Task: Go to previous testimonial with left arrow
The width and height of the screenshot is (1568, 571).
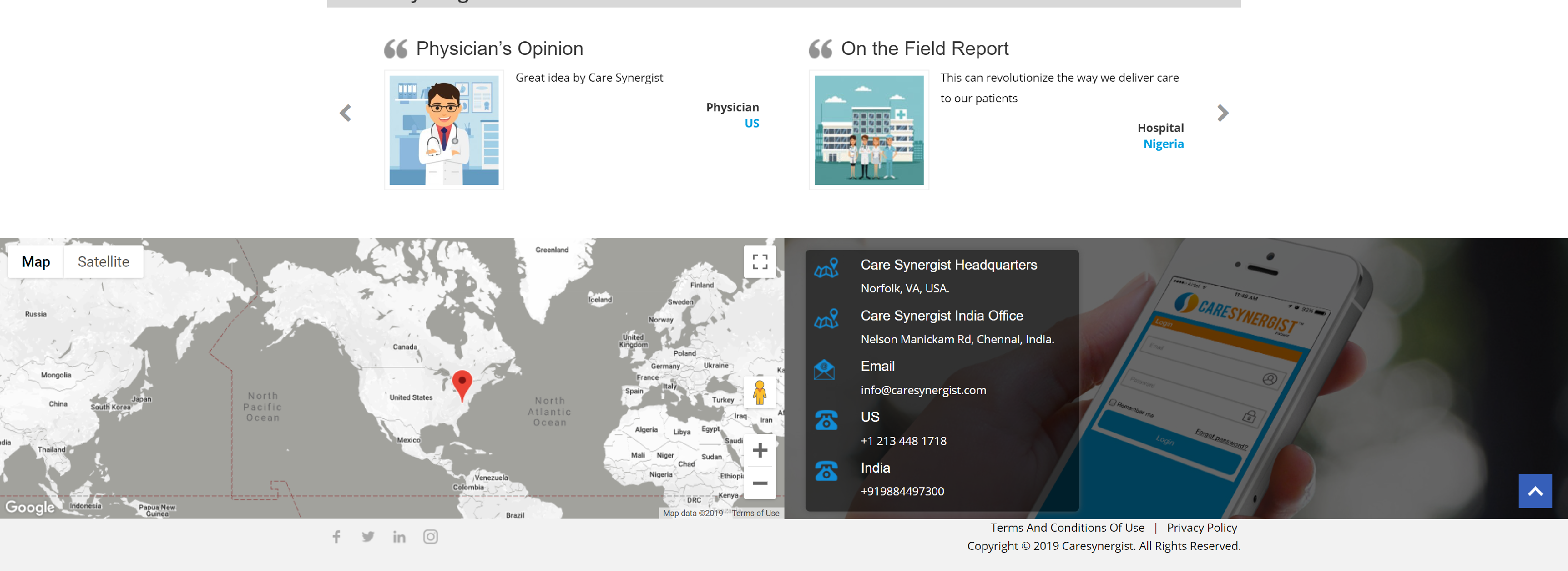Action: 346,113
